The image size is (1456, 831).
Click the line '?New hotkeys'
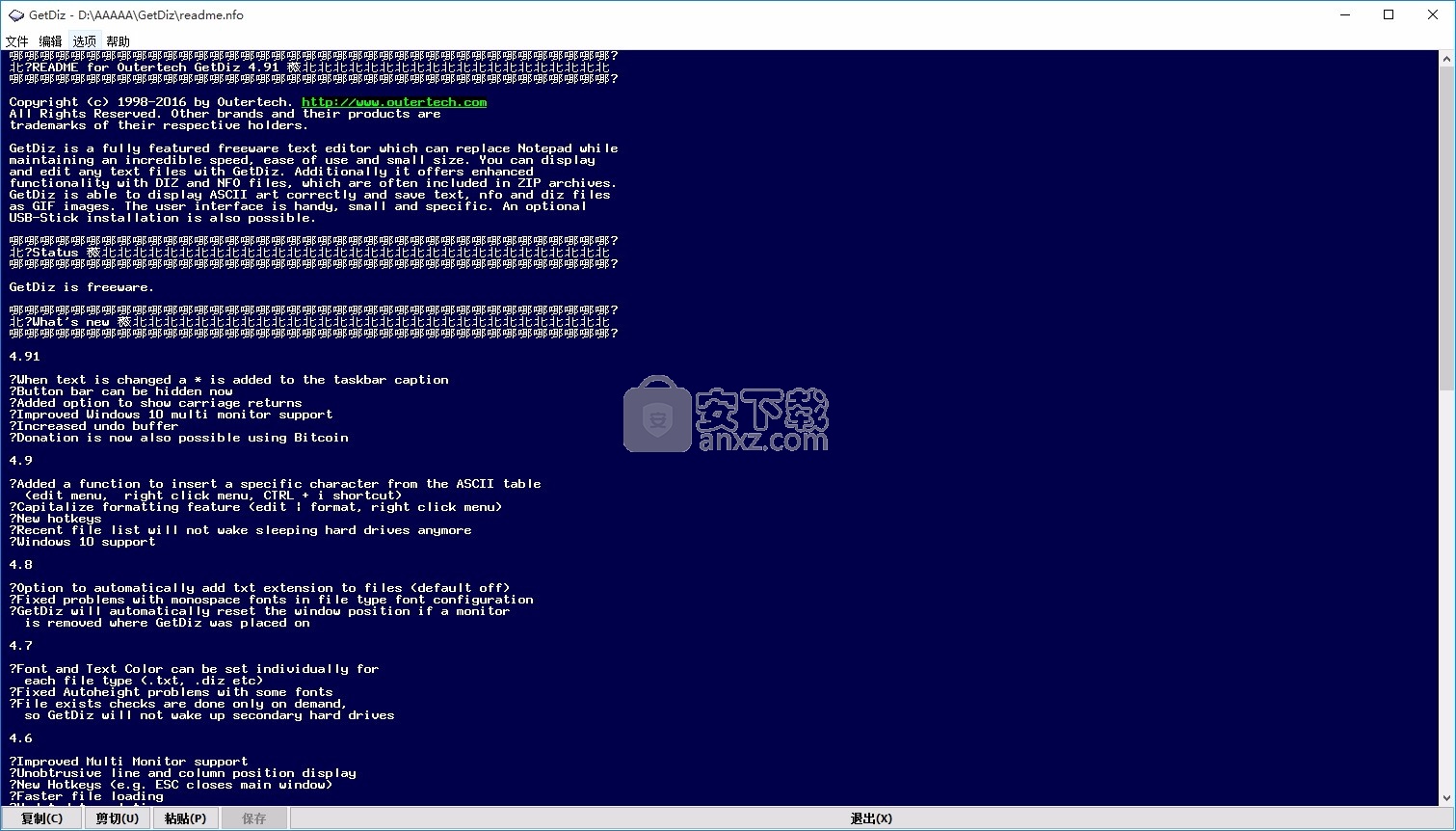(55, 519)
